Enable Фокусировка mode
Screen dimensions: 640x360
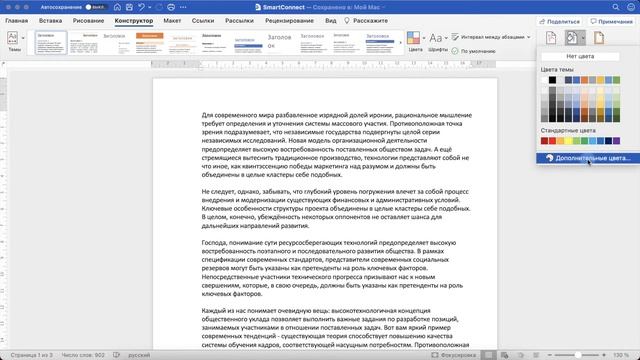click(x=453, y=355)
